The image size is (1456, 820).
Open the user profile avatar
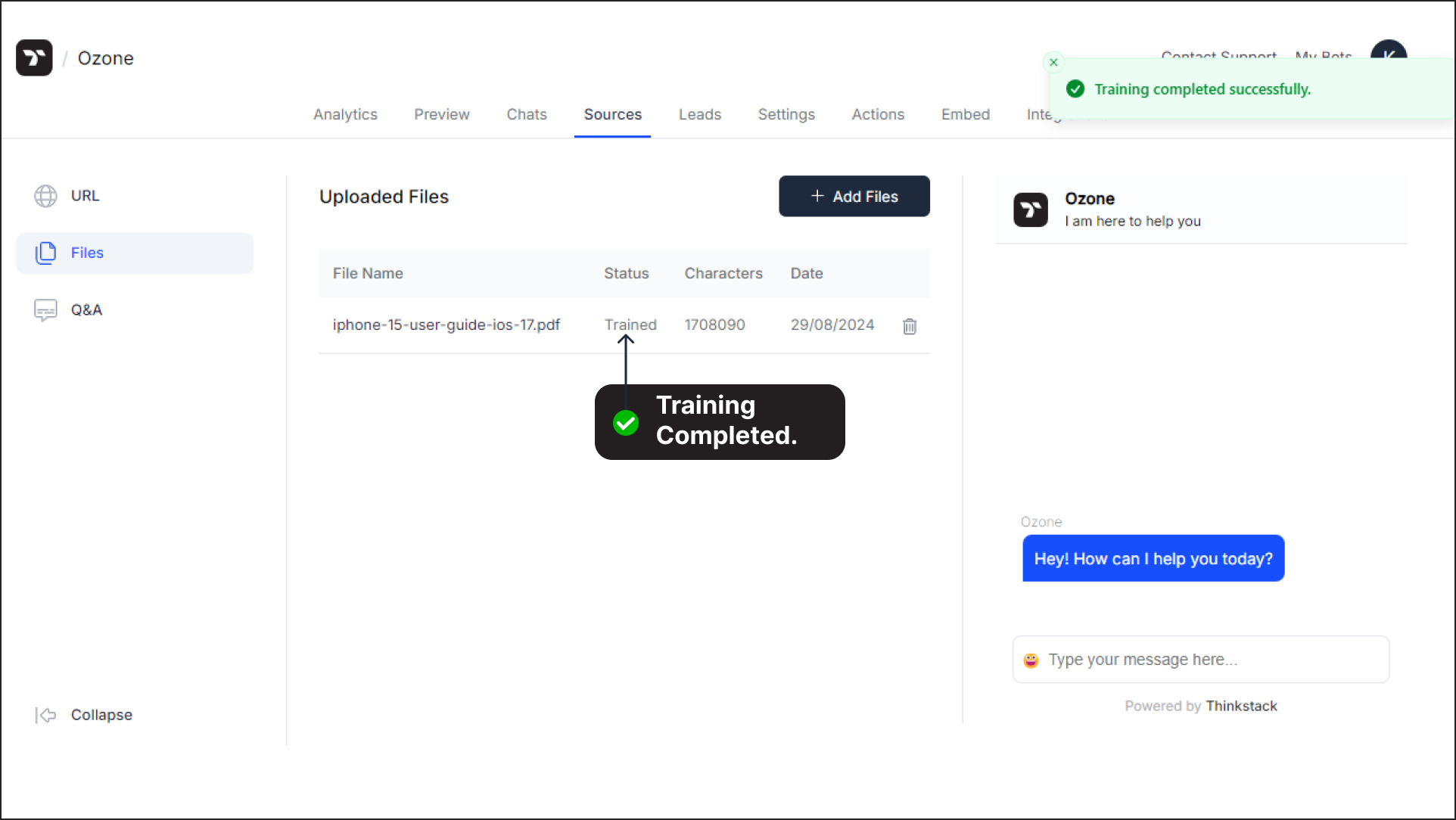tap(1389, 50)
